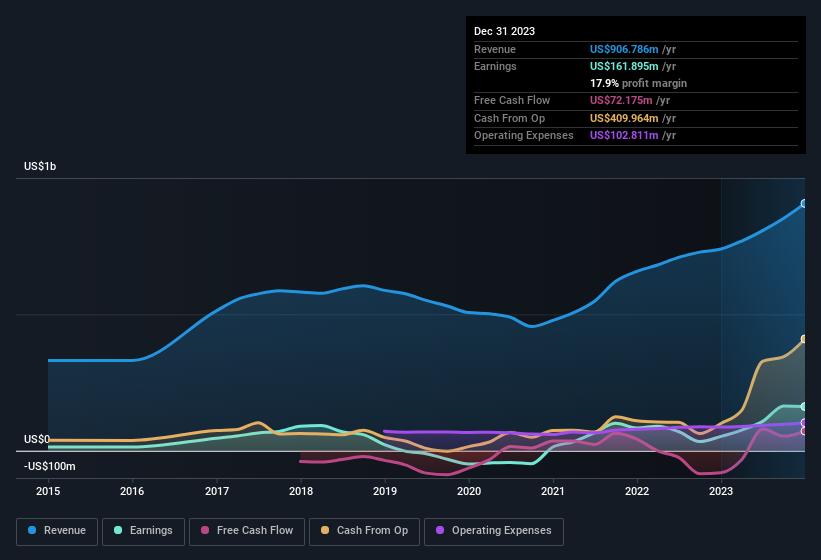Click the 2016 x-axis label
This screenshot has width=821, height=560.
[132, 491]
